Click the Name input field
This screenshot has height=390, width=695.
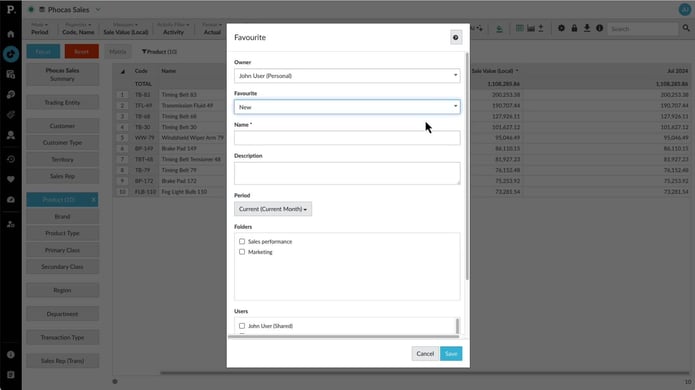347,138
